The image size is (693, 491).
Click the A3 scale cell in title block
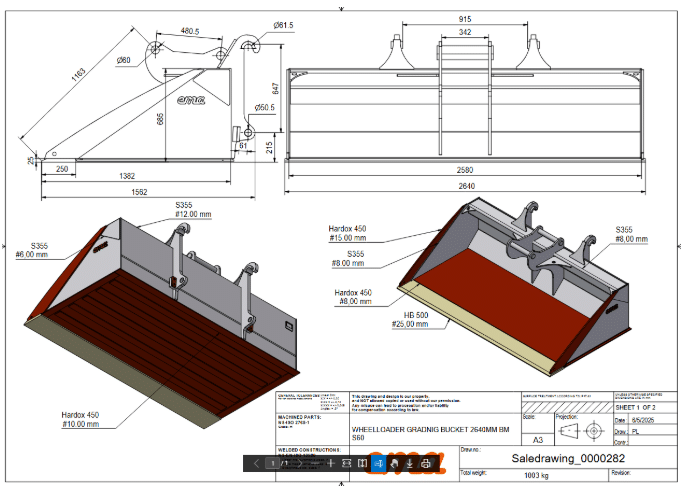[x=537, y=440]
